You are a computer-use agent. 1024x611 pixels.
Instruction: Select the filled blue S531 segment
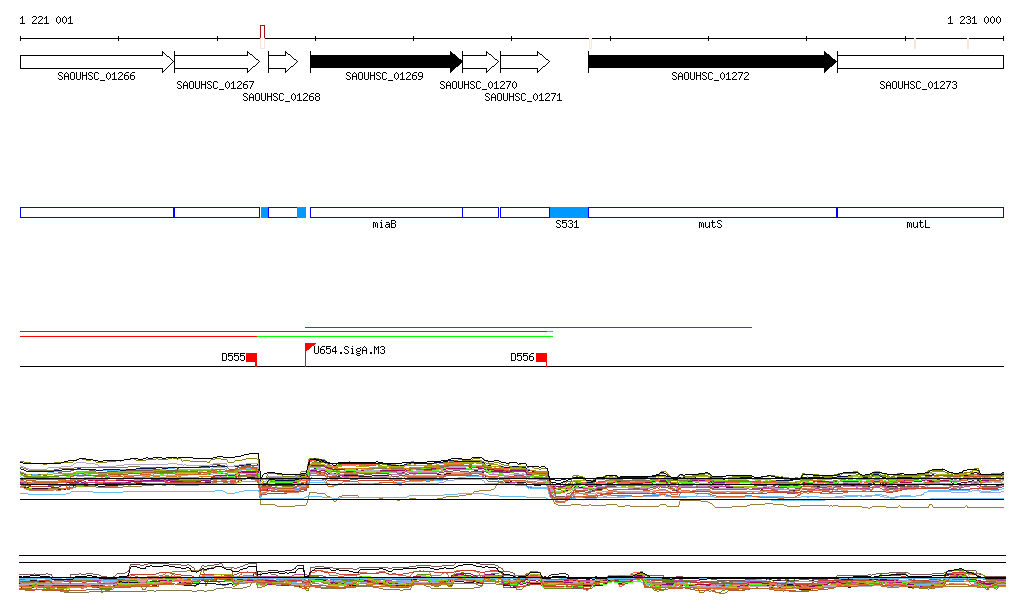point(569,212)
